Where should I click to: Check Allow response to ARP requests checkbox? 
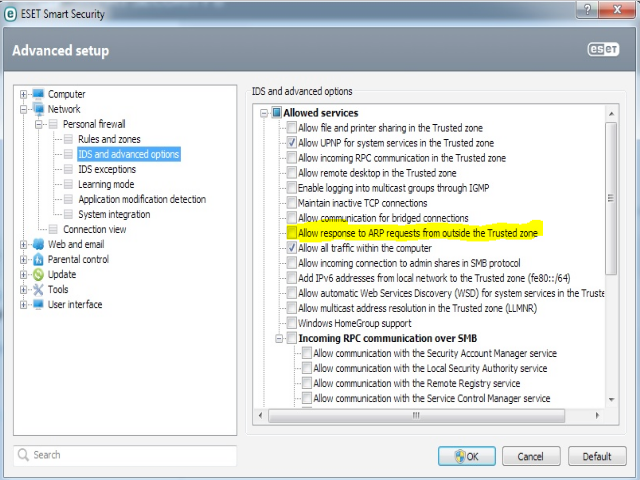click(291, 233)
